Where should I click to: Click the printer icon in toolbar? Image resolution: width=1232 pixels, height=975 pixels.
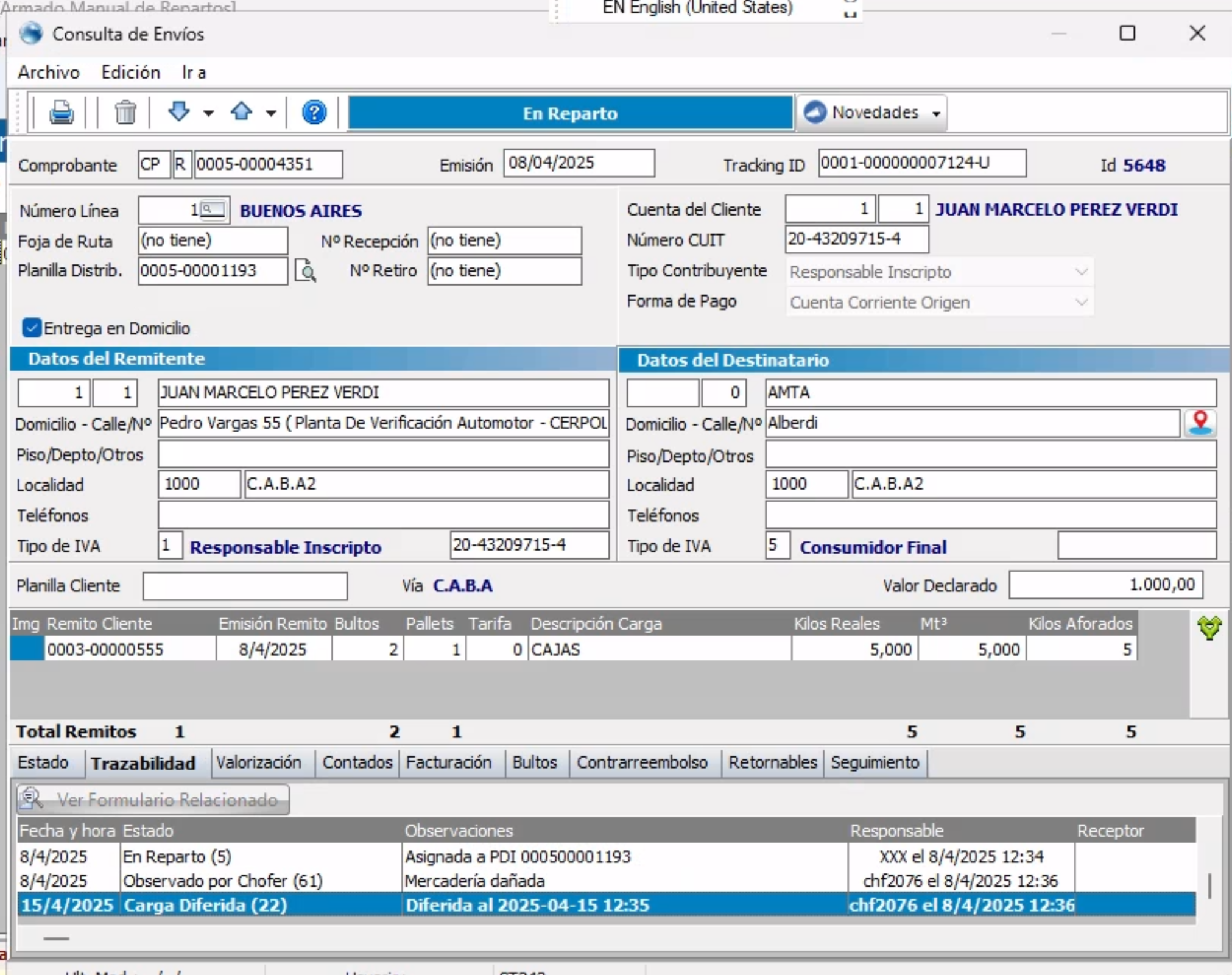61,113
